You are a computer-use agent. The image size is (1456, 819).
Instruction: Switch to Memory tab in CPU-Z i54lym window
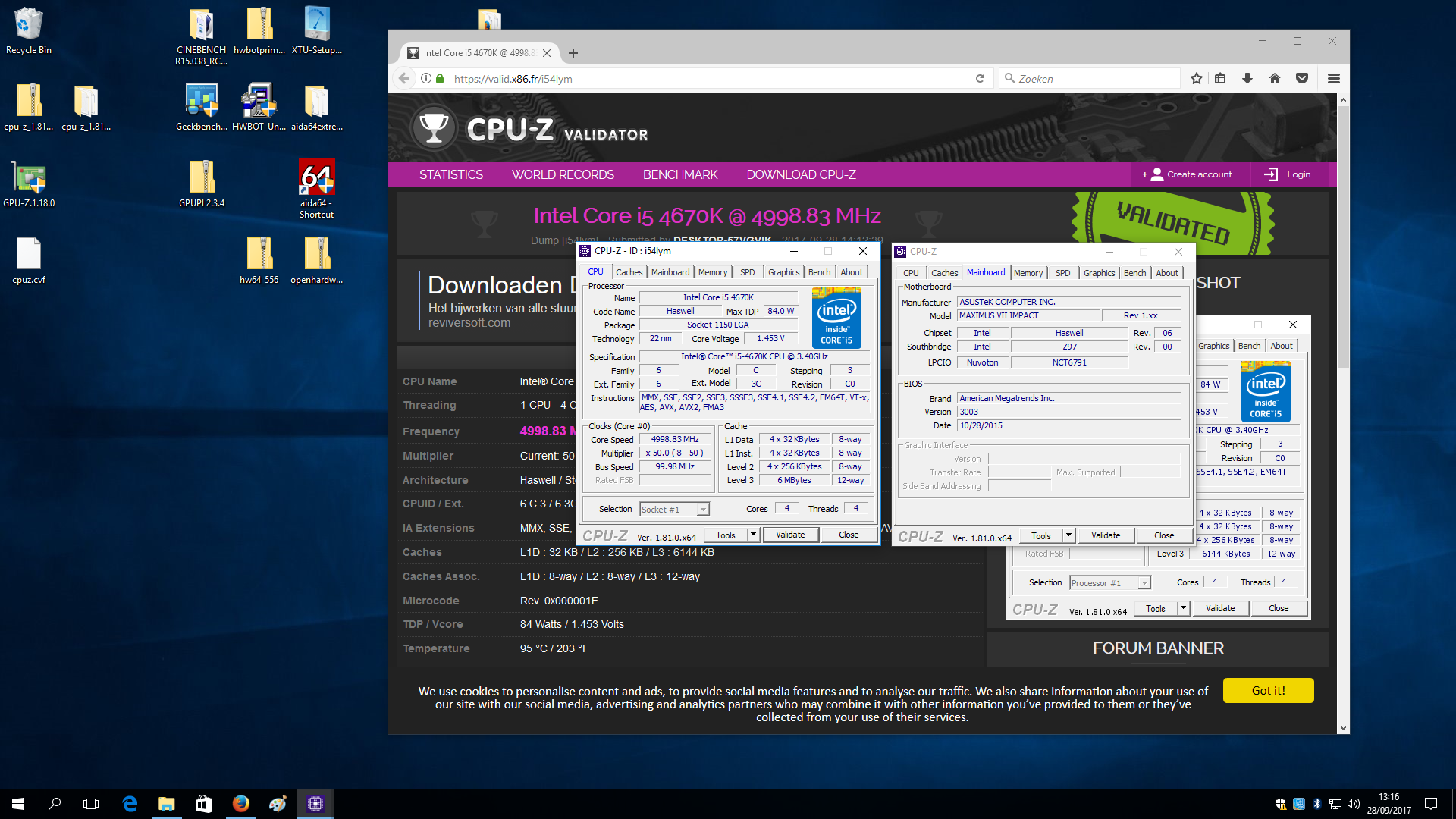[x=713, y=272]
